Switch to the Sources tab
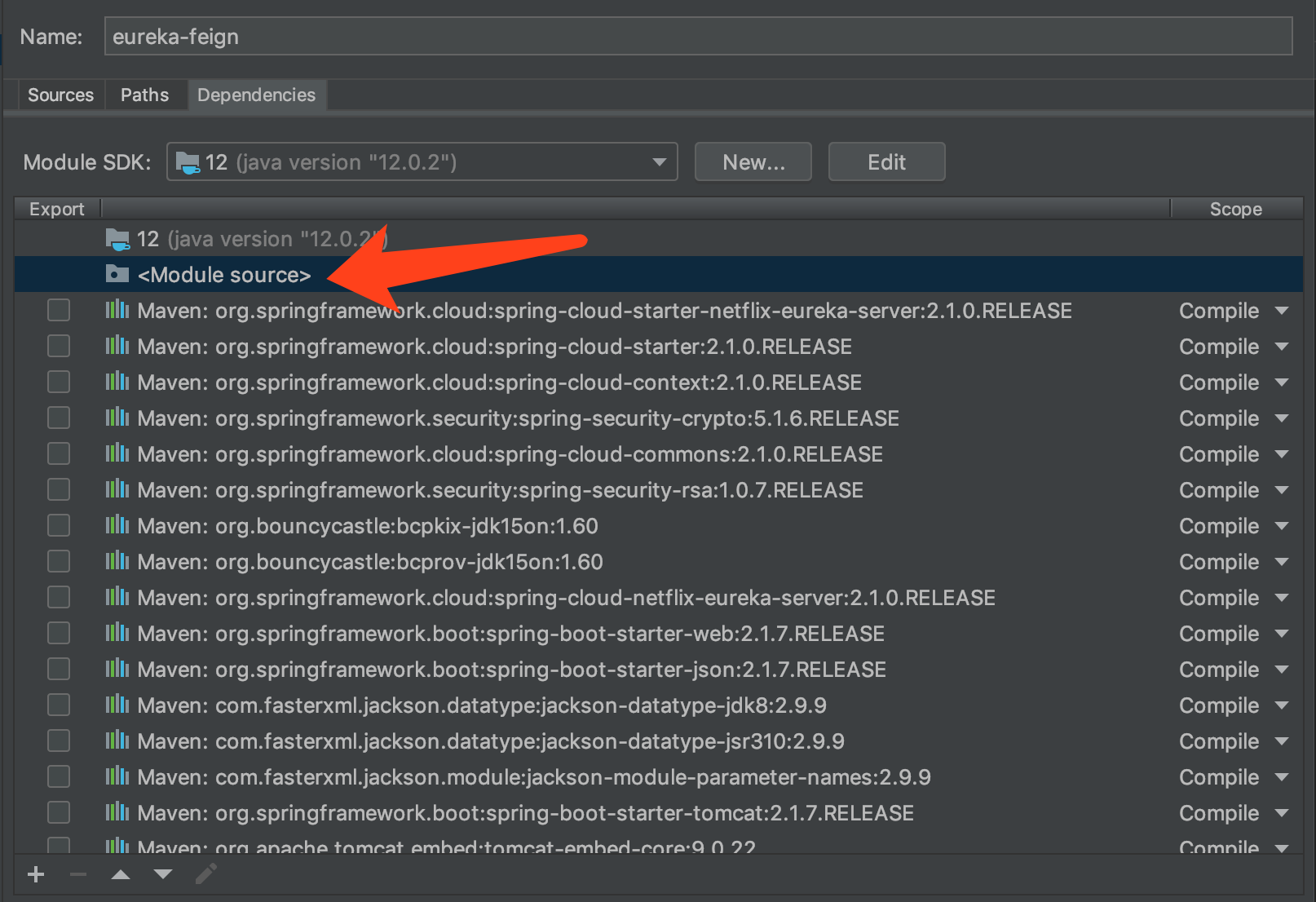This screenshot has width=1316, height=902. [60, 95]
